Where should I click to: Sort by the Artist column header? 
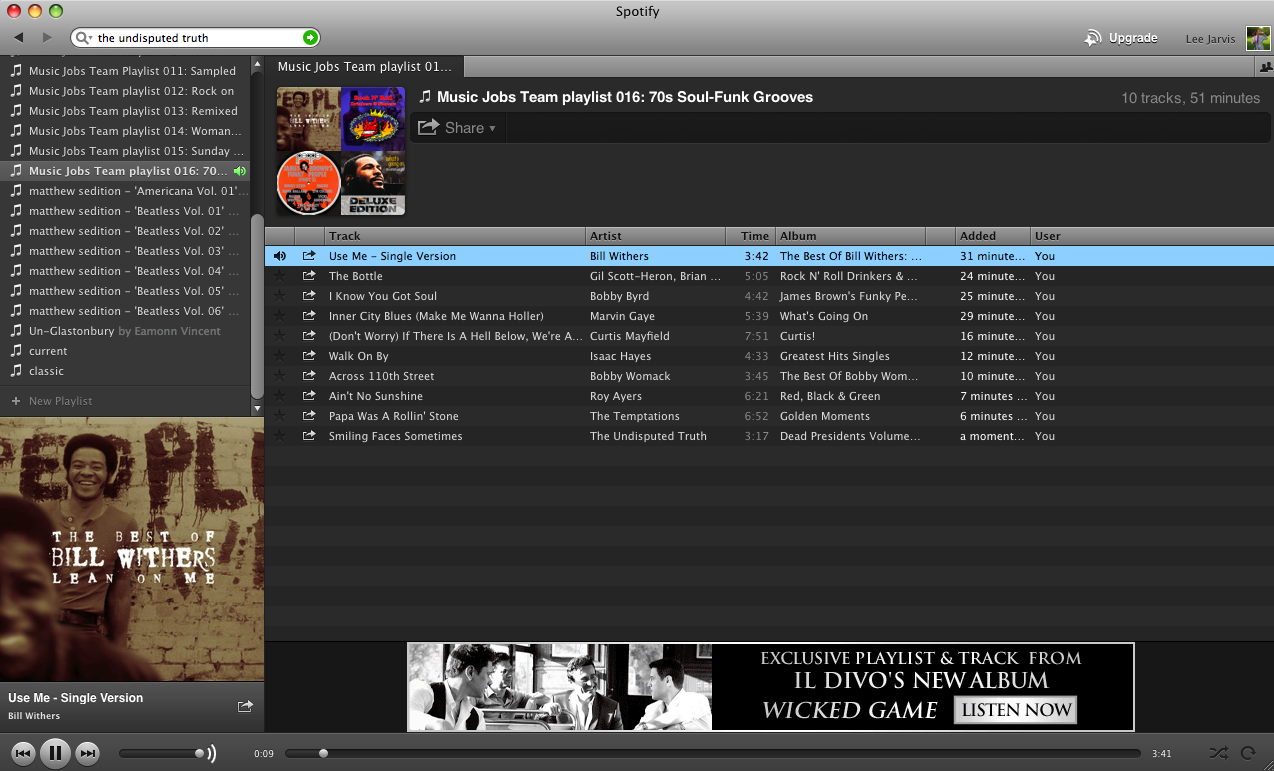pyautogui.click(x=655, y=236)
